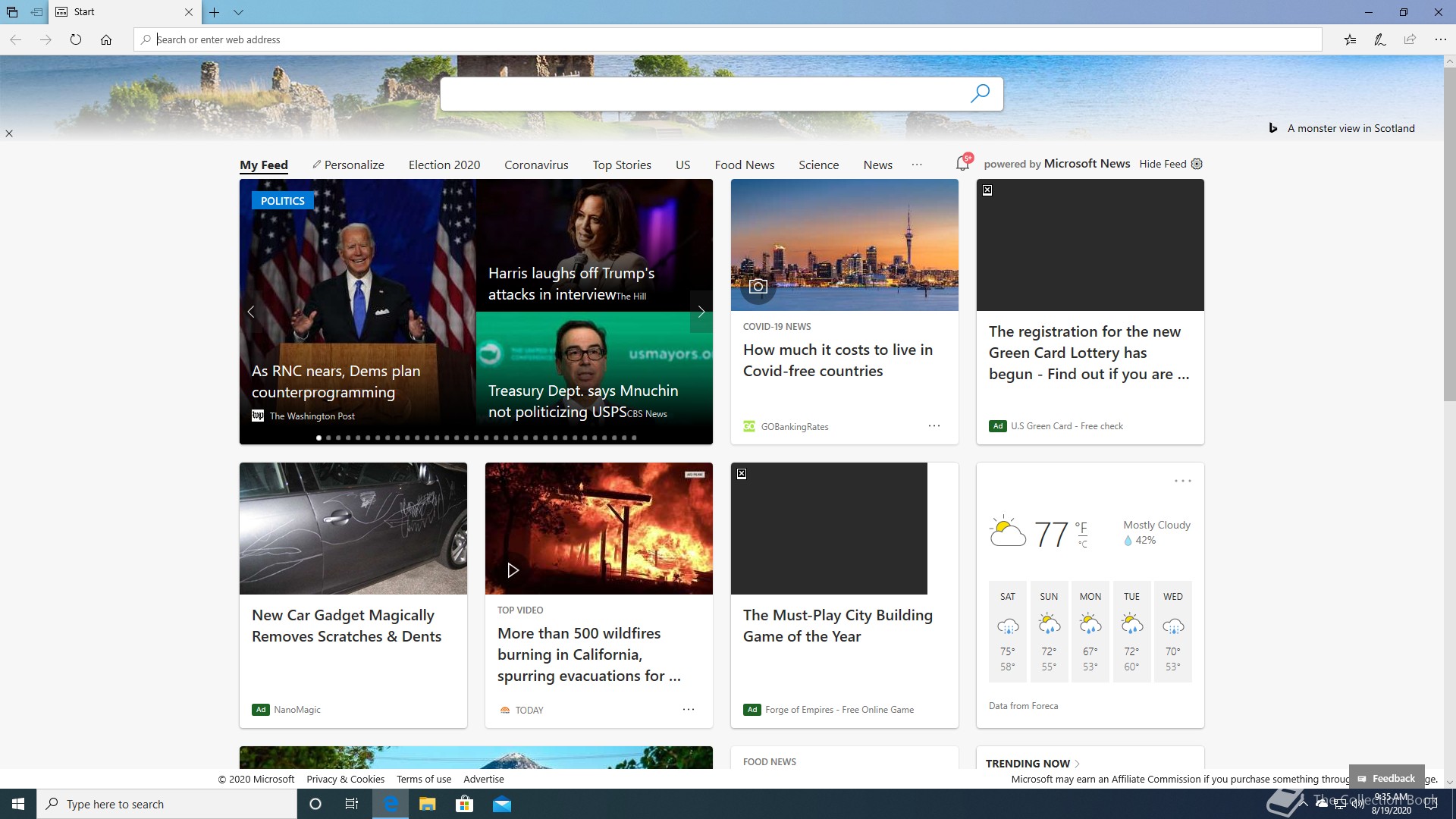The height and width of the screenshot is (819, 1456).
Task: Click the Bing search magnifier icon
Action: pyautogui.click(x=980, y=93)
